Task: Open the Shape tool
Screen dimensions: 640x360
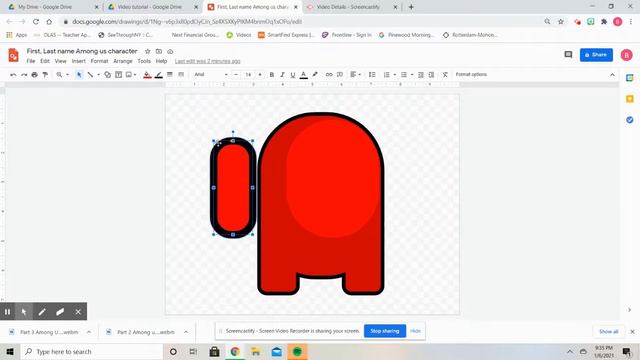Action: point(107,75)
